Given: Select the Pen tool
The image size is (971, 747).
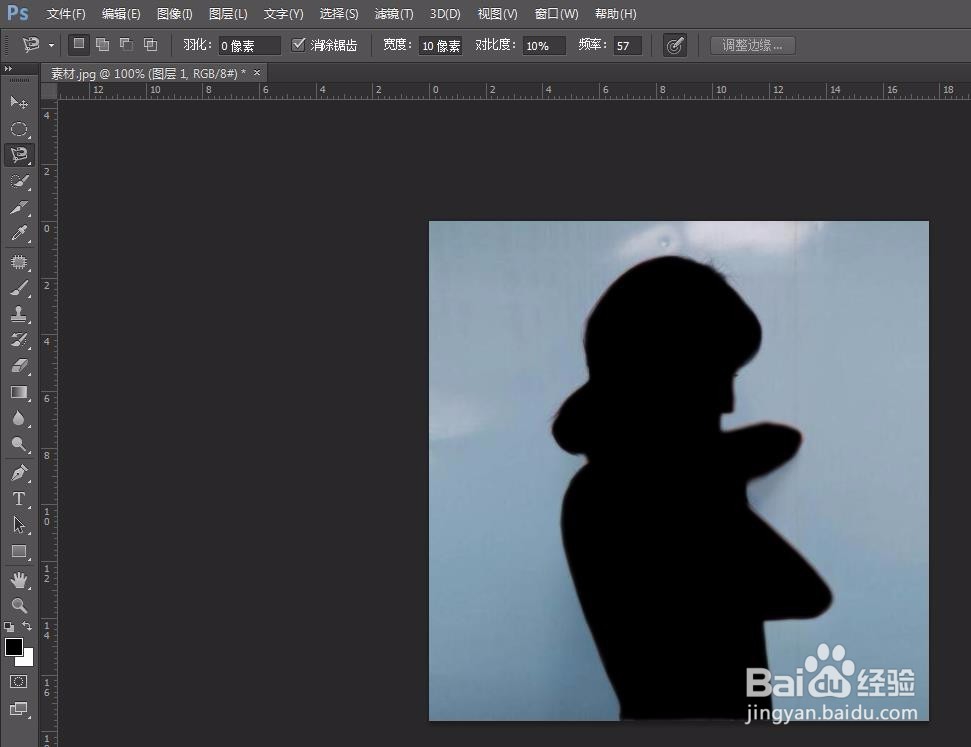Looking at the screenshot, I should tap(19, 473).
